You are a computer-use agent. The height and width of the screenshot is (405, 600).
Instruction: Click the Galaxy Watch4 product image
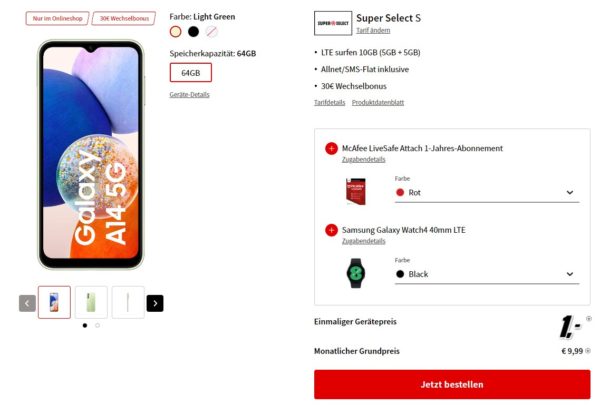click(355, 273)
